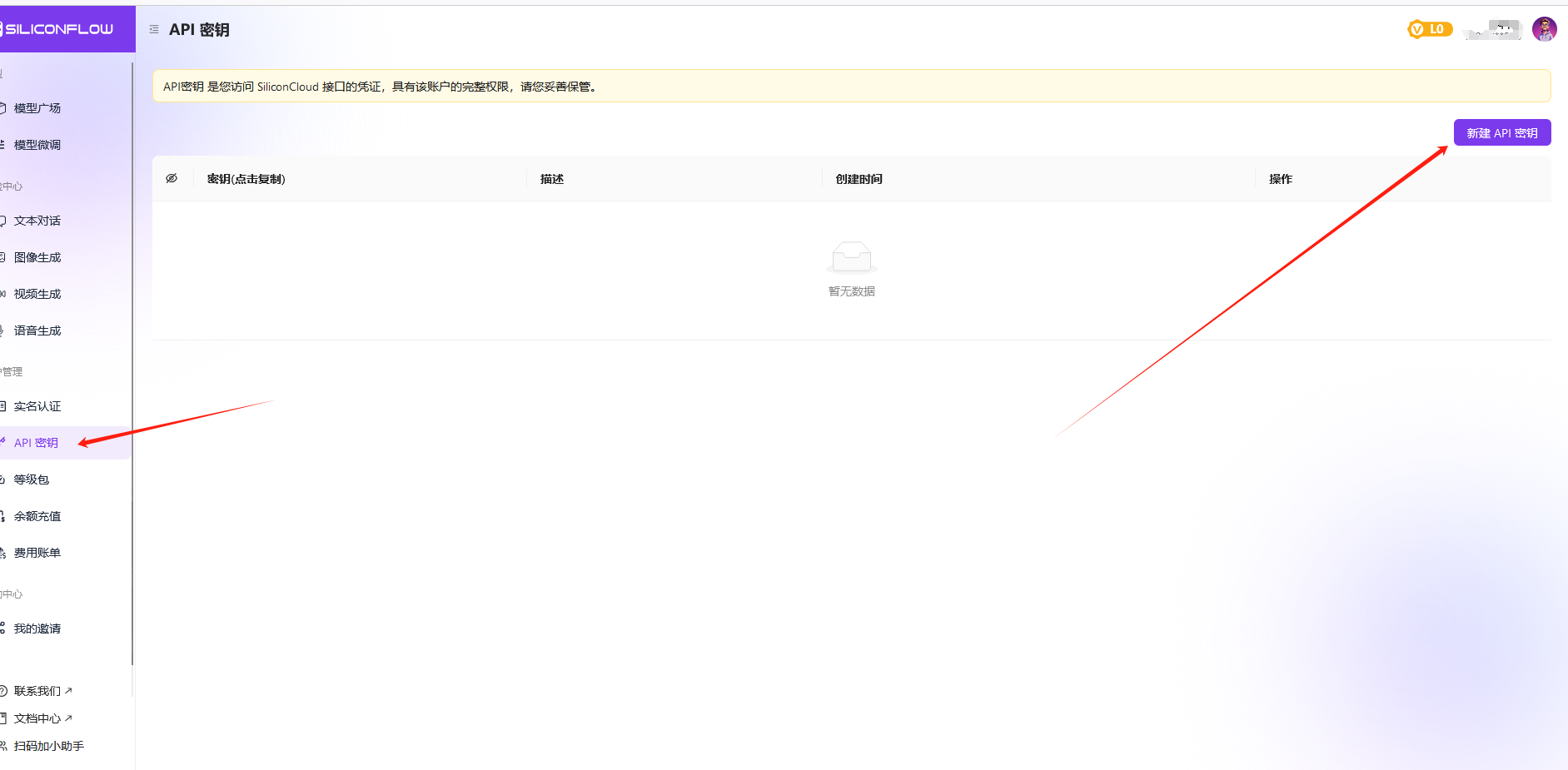Viewport: 1568px width, 770px height.
Task: Open the user avatar menu
Action: tap(1544, 29)
